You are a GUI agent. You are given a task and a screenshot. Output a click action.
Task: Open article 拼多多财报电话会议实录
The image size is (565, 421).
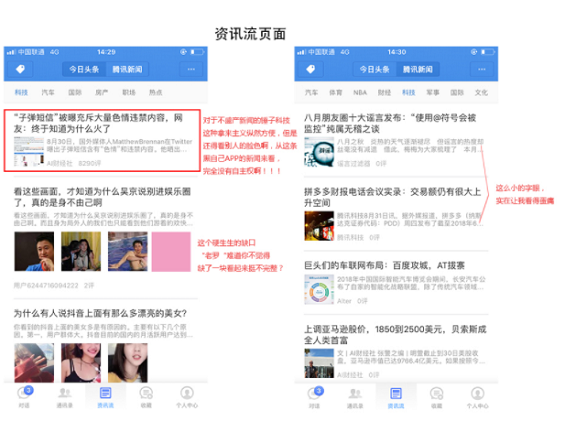393,197
